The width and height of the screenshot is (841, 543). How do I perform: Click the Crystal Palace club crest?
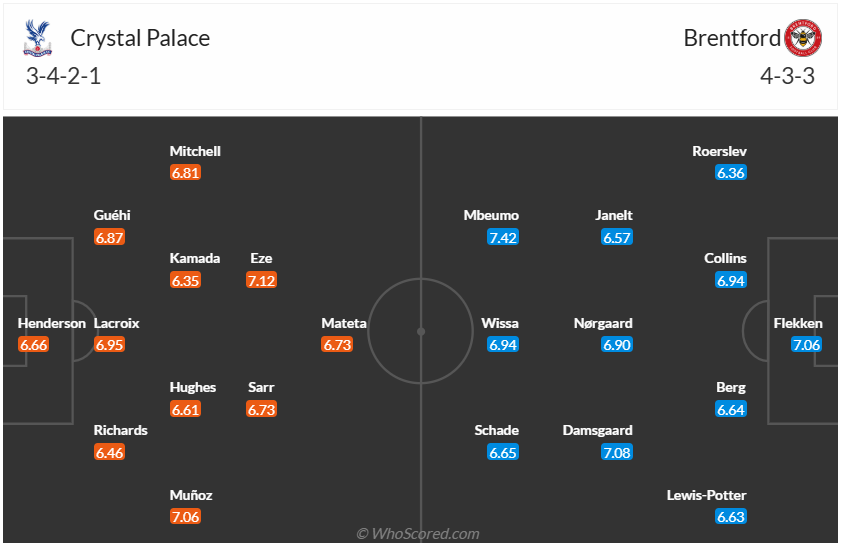point(37,39)
